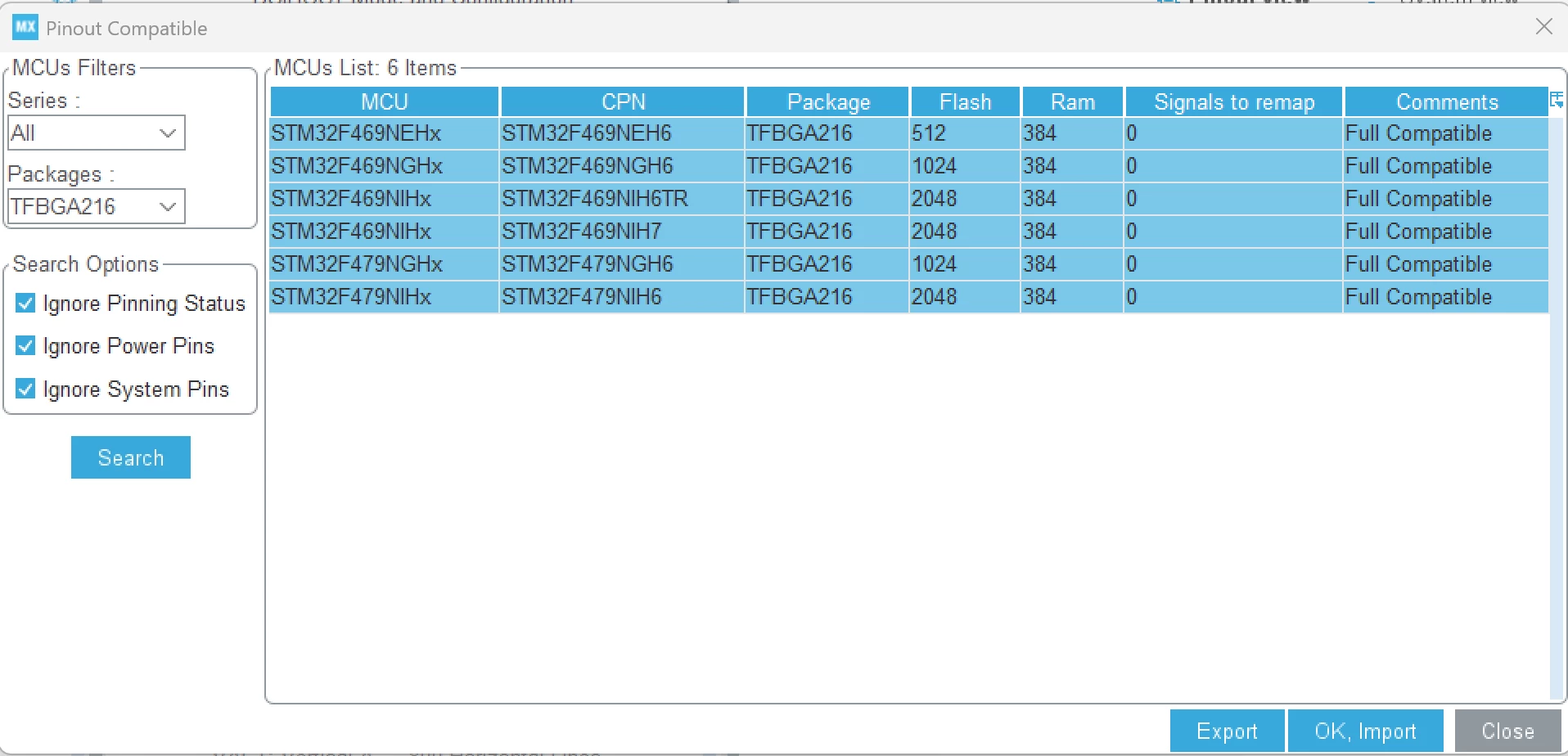The image size is (1568, 756).
Task: Start the Search for compatible MCUs
Action: tap(131, 457)
